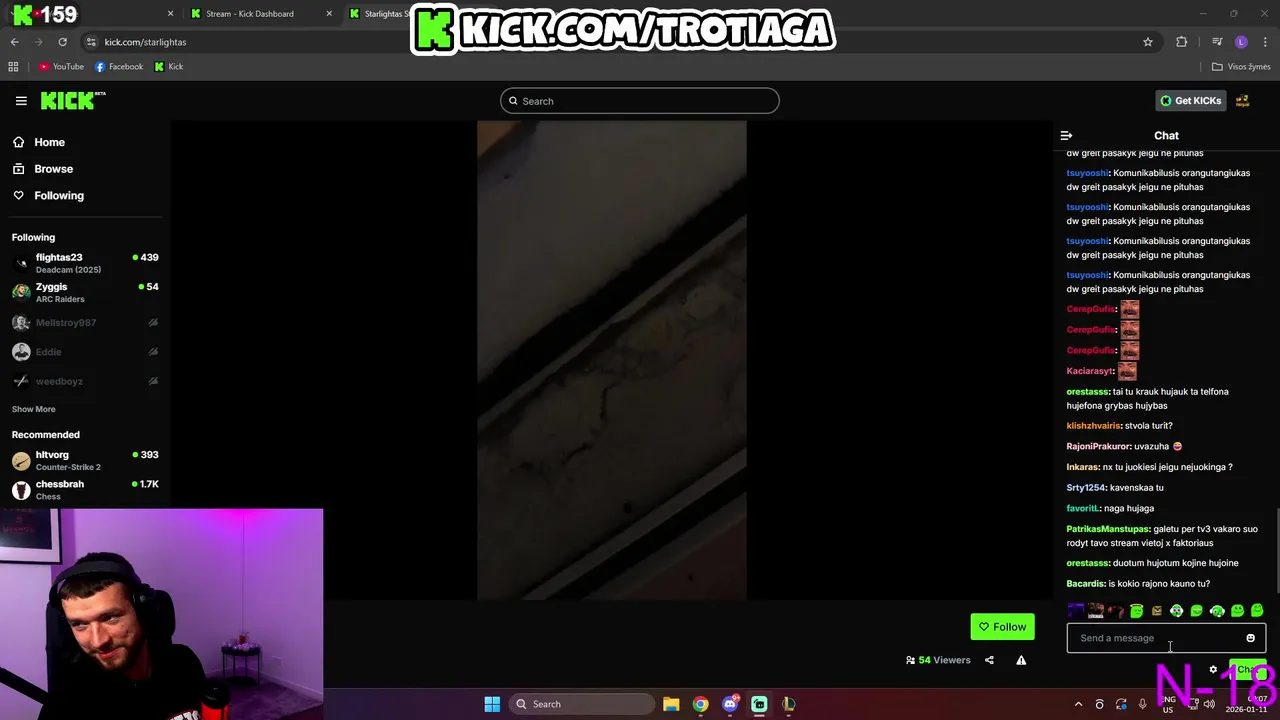Viewport: 1280px width, 720px height.
Task: Open hltvorg recommended channel
Action: coord(85,460)
